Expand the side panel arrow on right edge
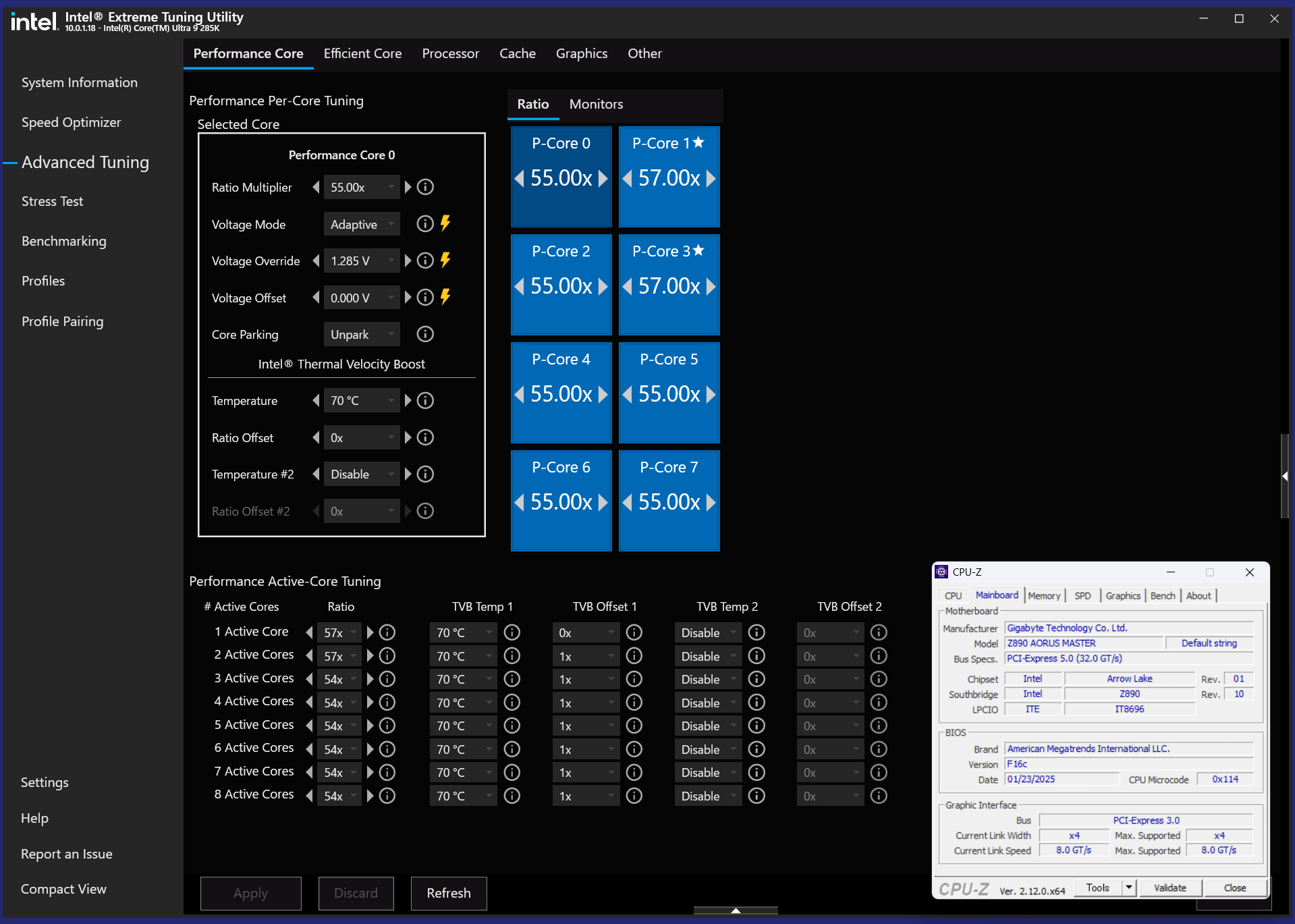Viewport: 1295px width, 924px height. point(1285,476)
